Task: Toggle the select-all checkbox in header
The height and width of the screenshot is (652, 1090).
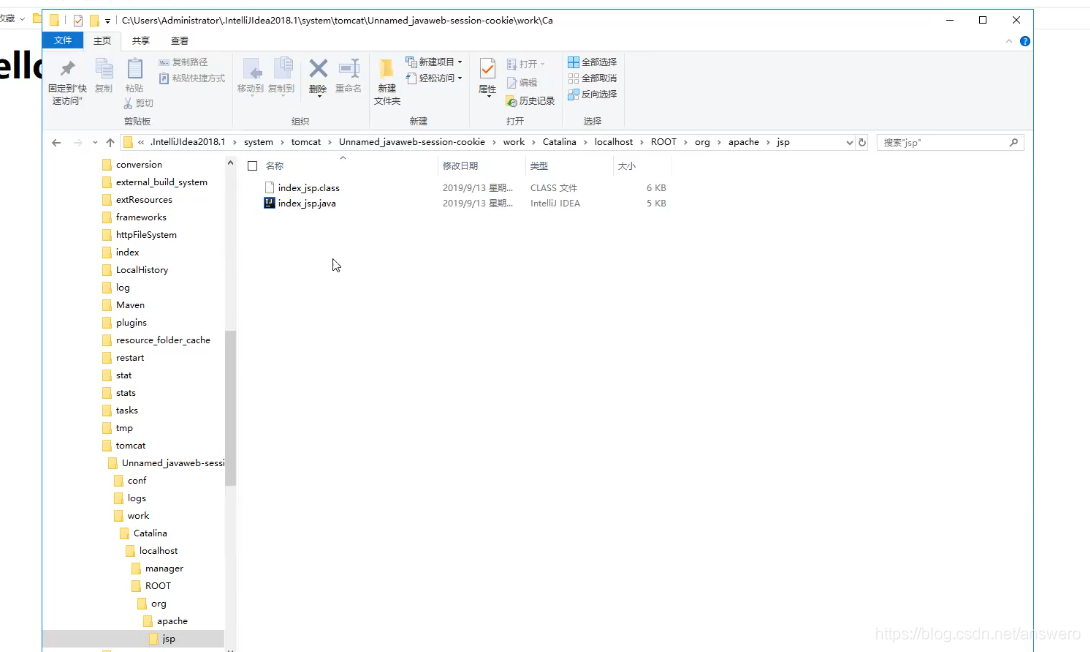Action: (x=252, y=166)
